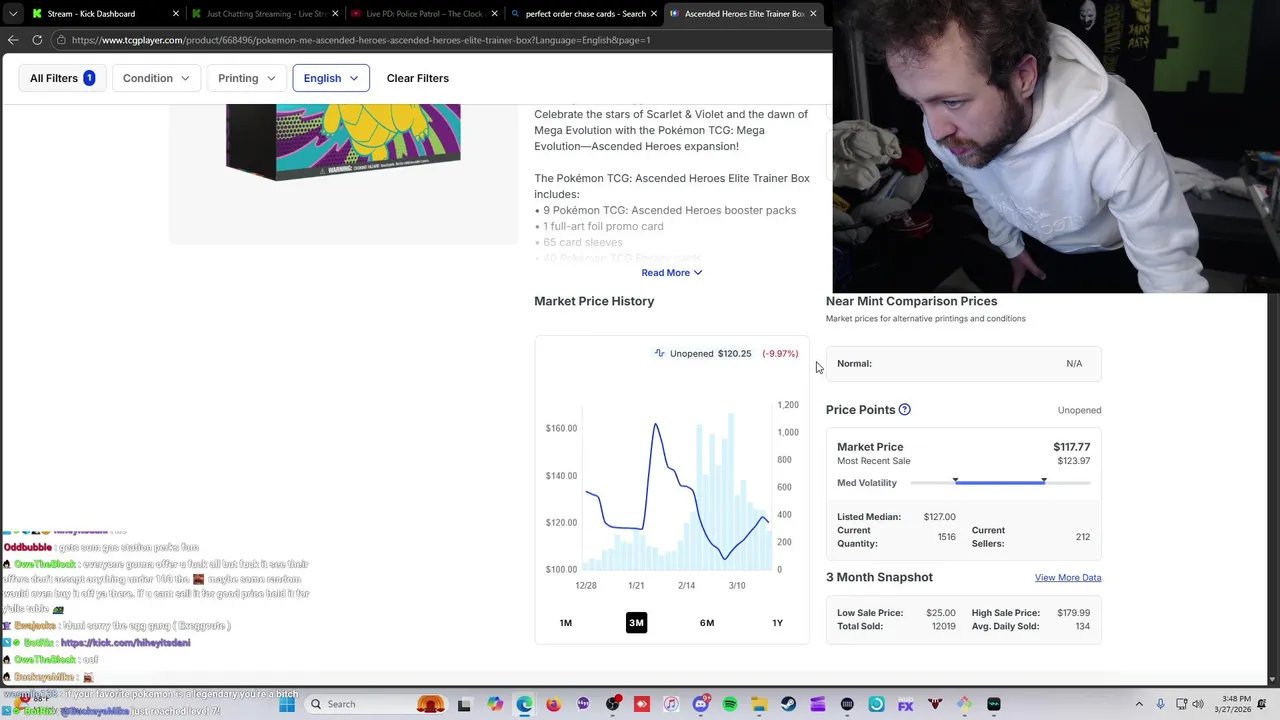Open the waveform audio app on taskbar
The width and height of the screenshot is (1280, 720).
pos(994,704)
